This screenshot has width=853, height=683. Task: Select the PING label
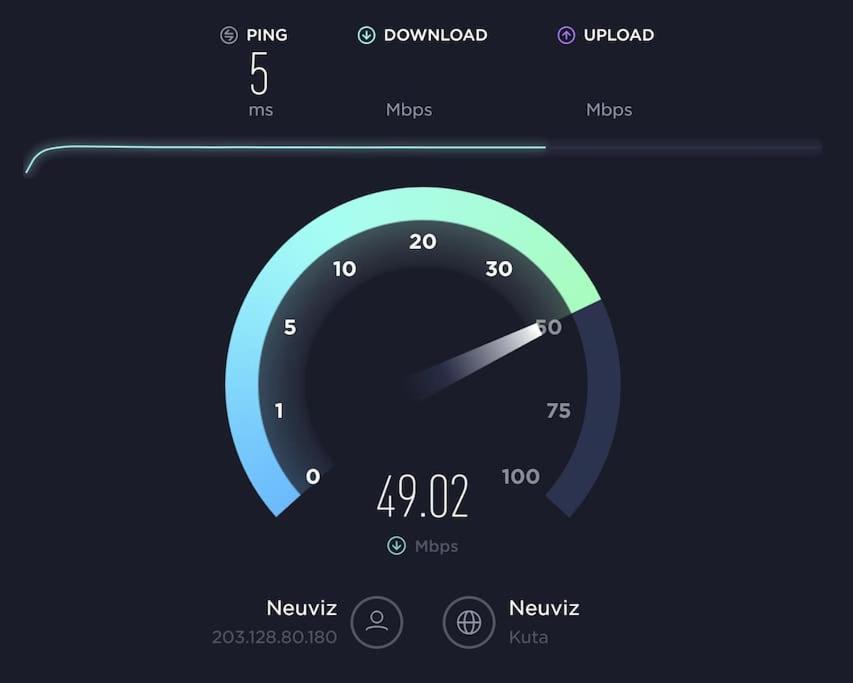click(x=267, y=35)
